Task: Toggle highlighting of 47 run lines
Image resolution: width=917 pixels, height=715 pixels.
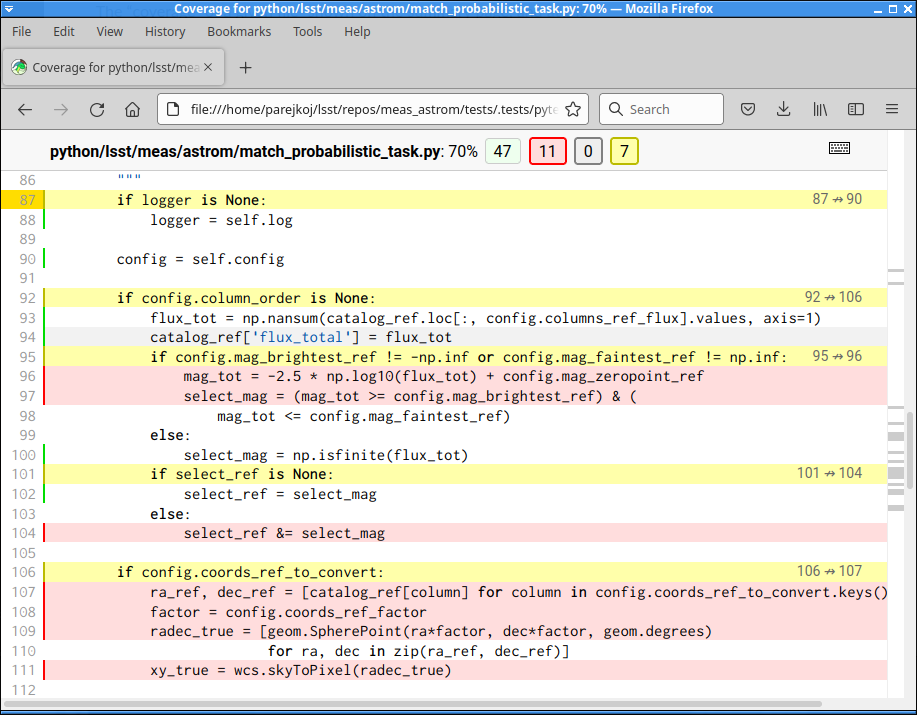Action: coord(502,152)
